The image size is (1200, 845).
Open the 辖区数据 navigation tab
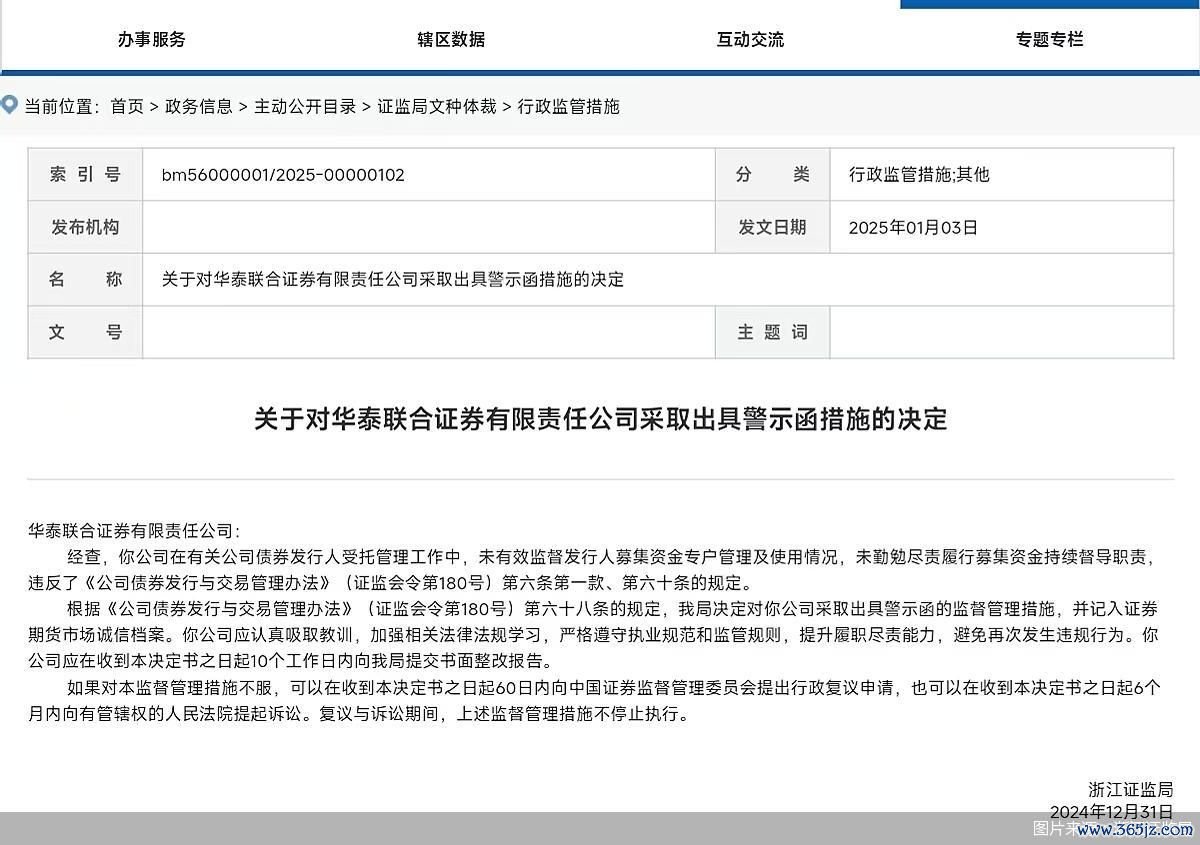tap(451, 40)
